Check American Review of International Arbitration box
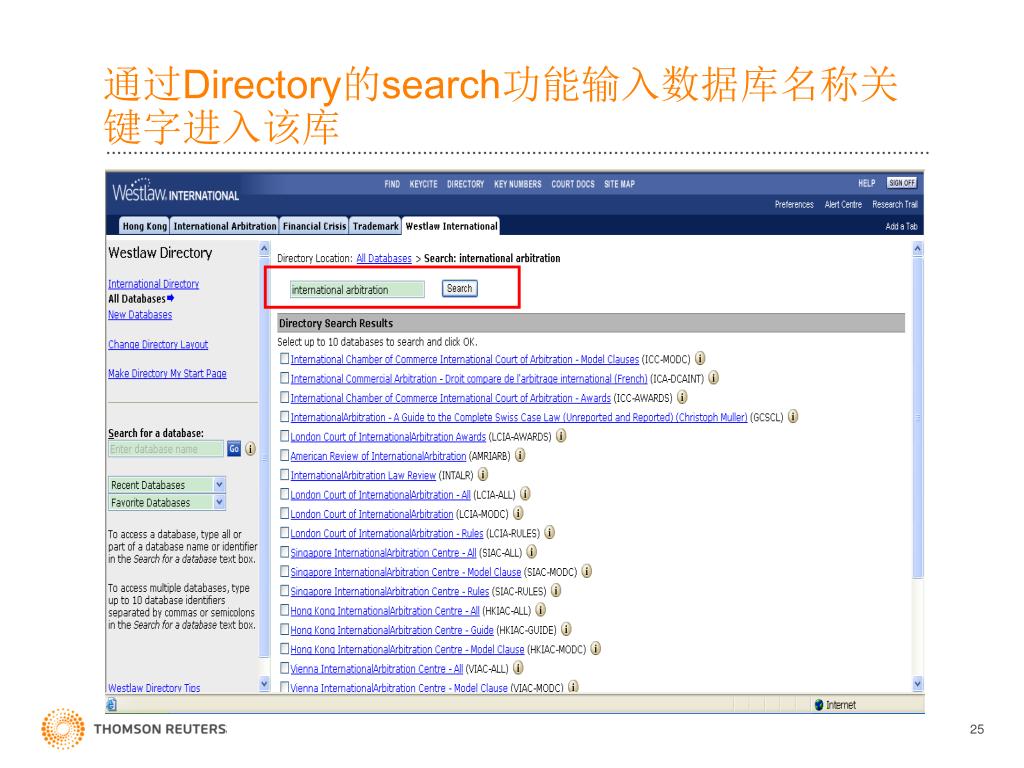The height and width of the screenshot is (768, 1024). click(284, 455)
